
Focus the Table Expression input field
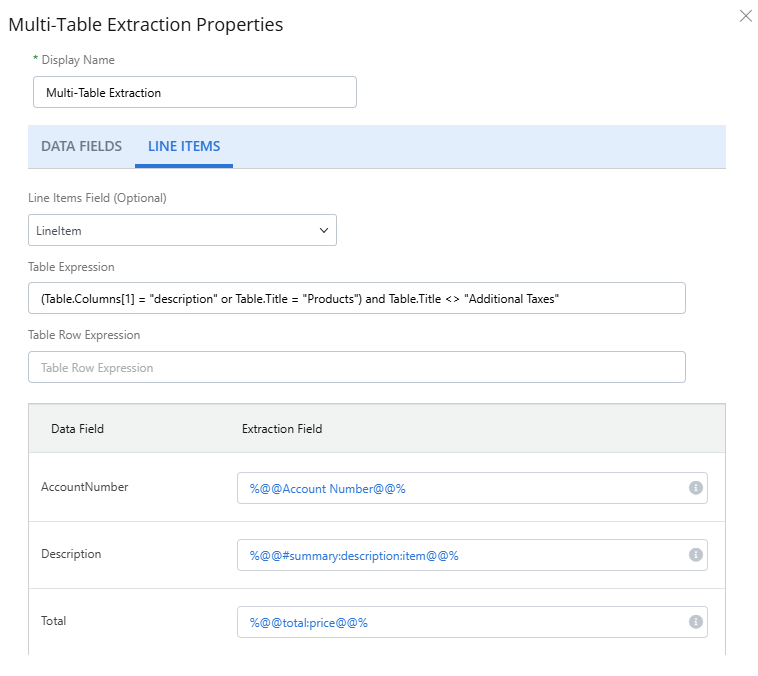[356, 298]
